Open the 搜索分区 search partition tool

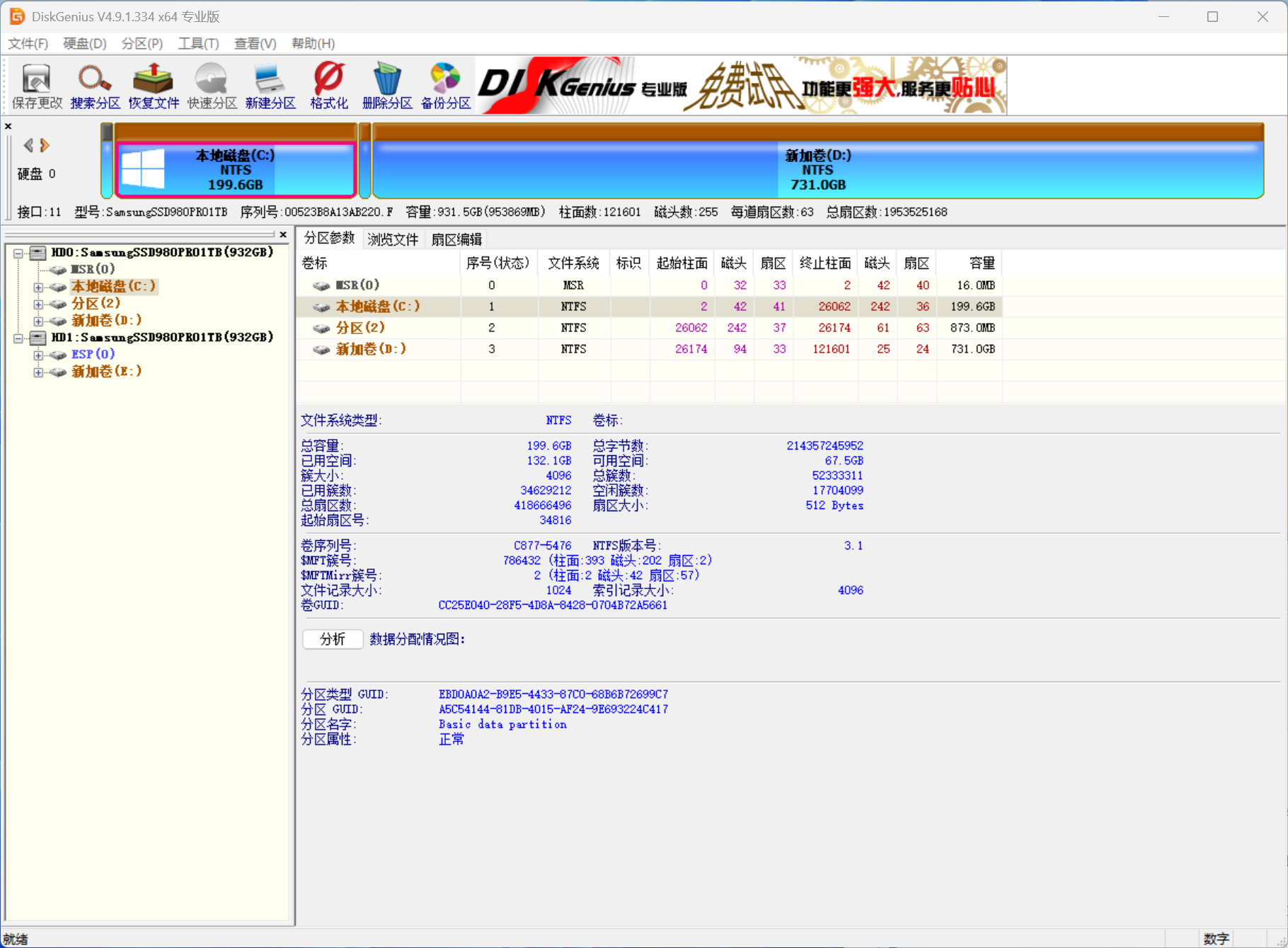coord(96,86)
